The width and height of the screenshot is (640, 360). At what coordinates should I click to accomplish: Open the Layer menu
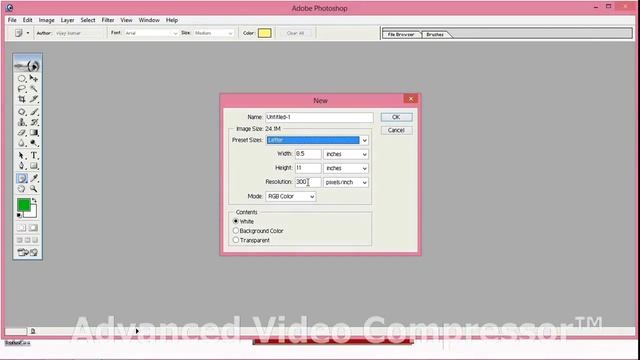67,20
